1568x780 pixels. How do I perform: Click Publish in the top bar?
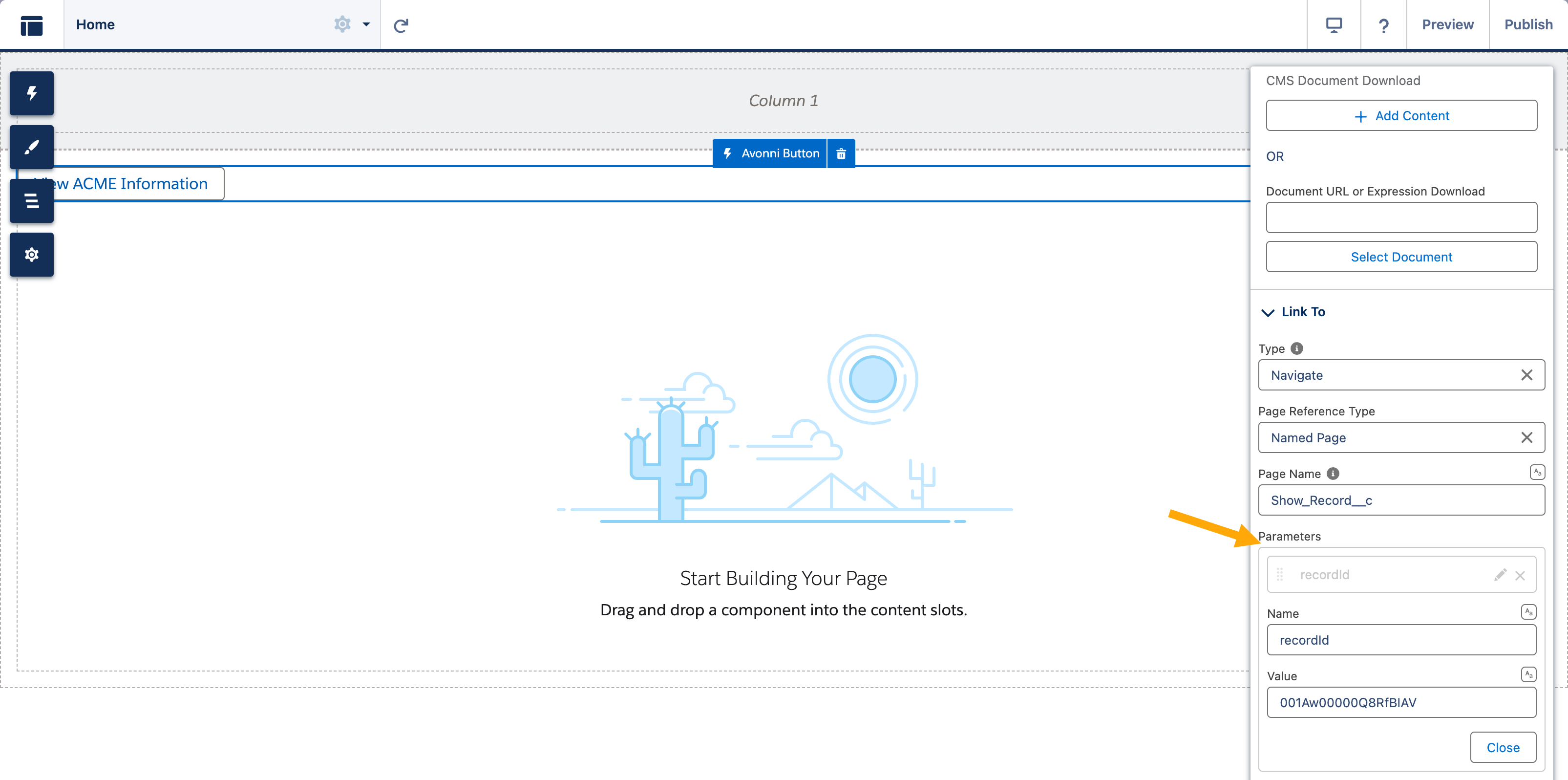pyautogui.click(x=1528, y=25)
